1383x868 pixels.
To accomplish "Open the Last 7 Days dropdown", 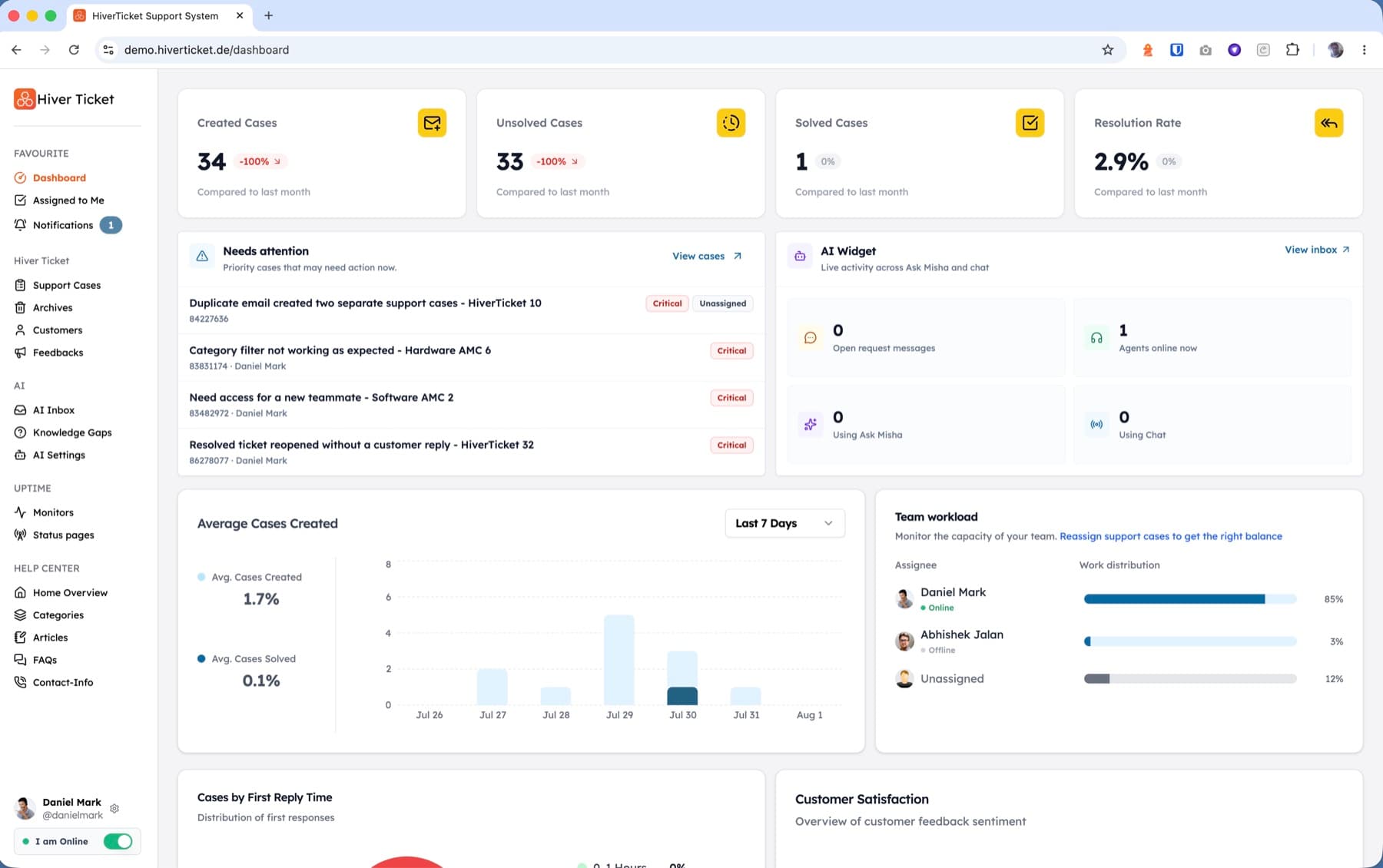I will pyautogui.click(x=784, y=523).
